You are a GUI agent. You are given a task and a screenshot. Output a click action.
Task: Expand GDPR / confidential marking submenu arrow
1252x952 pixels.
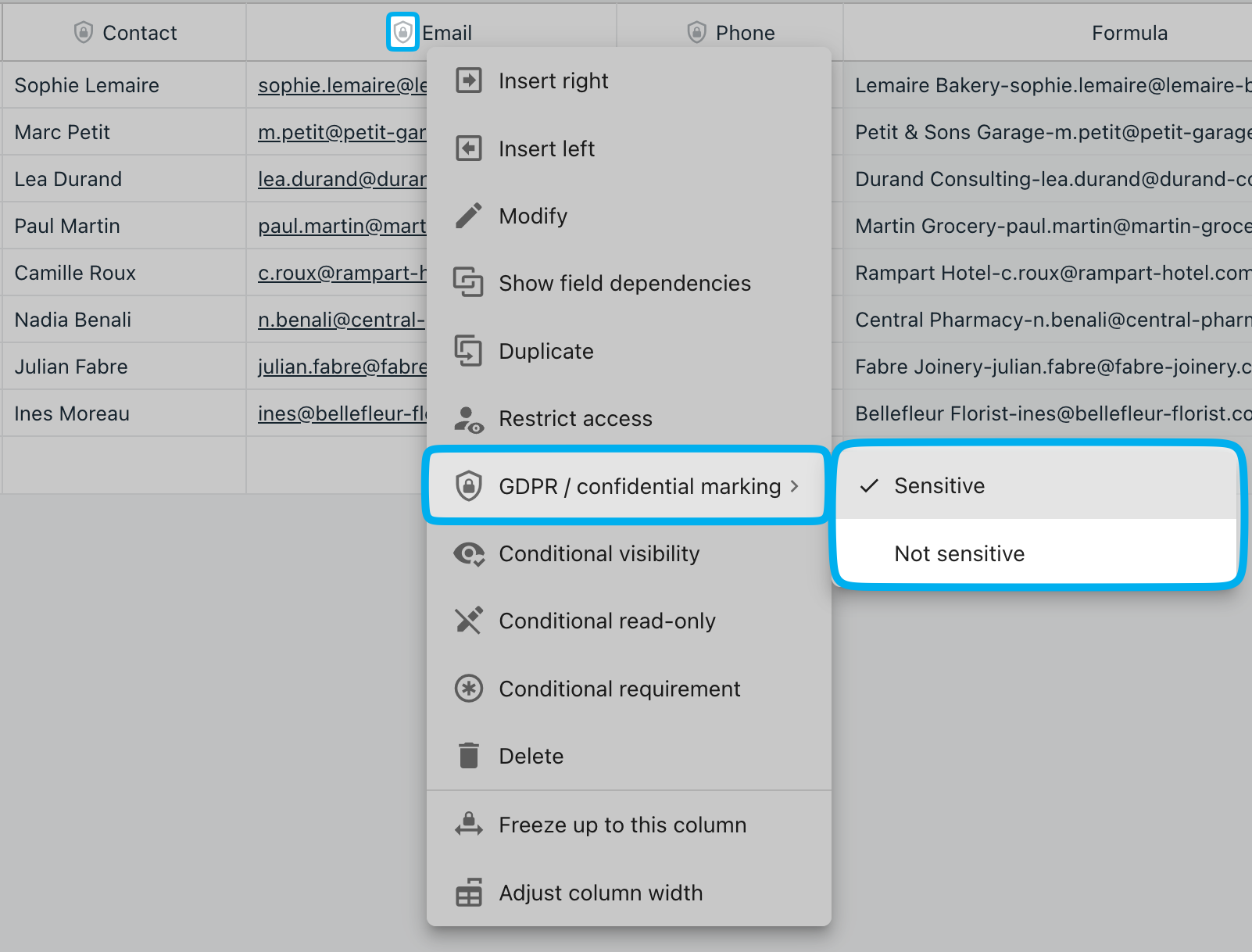(x=795, y=486)
